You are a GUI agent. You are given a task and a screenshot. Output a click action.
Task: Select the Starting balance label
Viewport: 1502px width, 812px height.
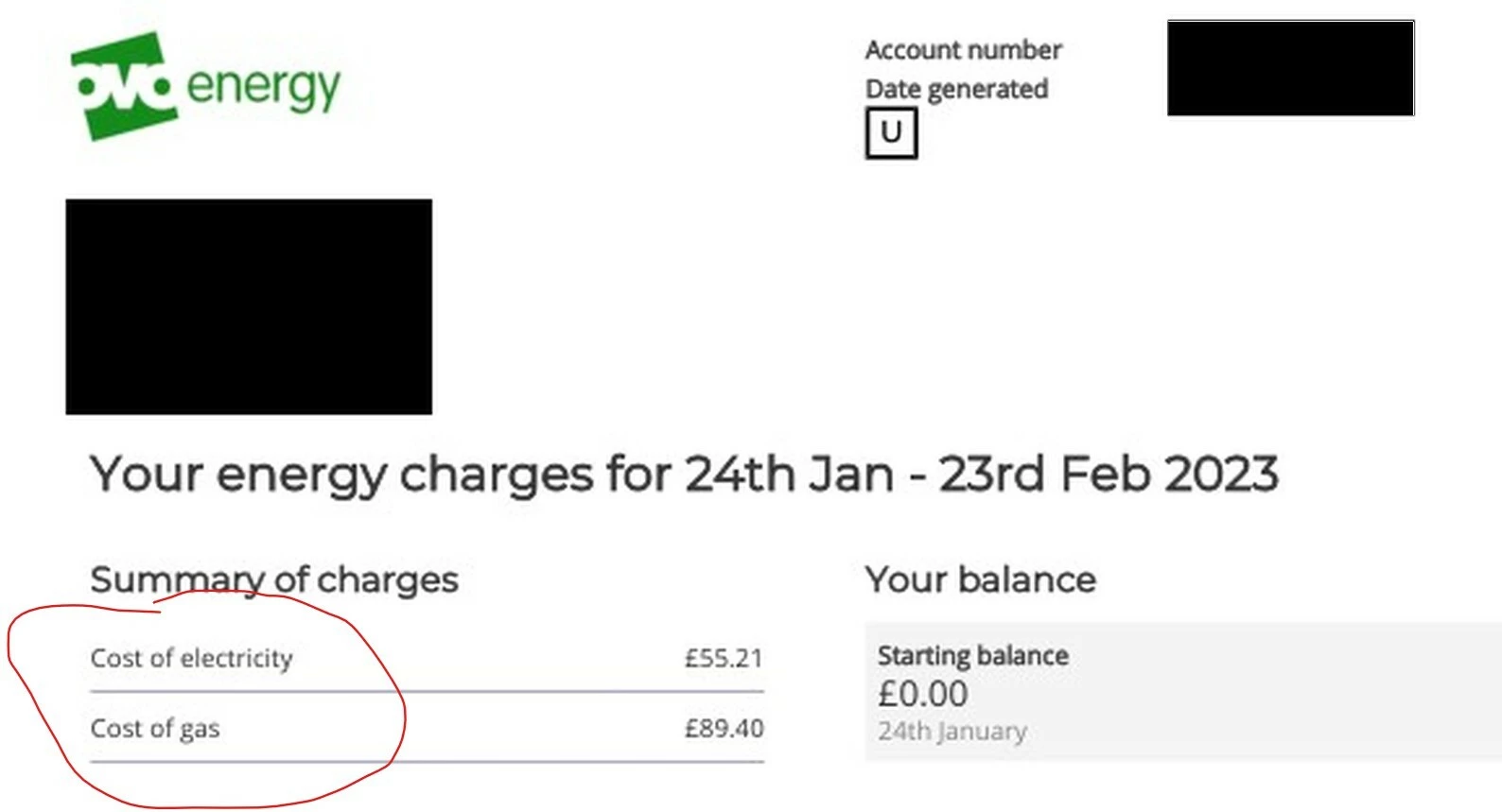click(972, 655)
